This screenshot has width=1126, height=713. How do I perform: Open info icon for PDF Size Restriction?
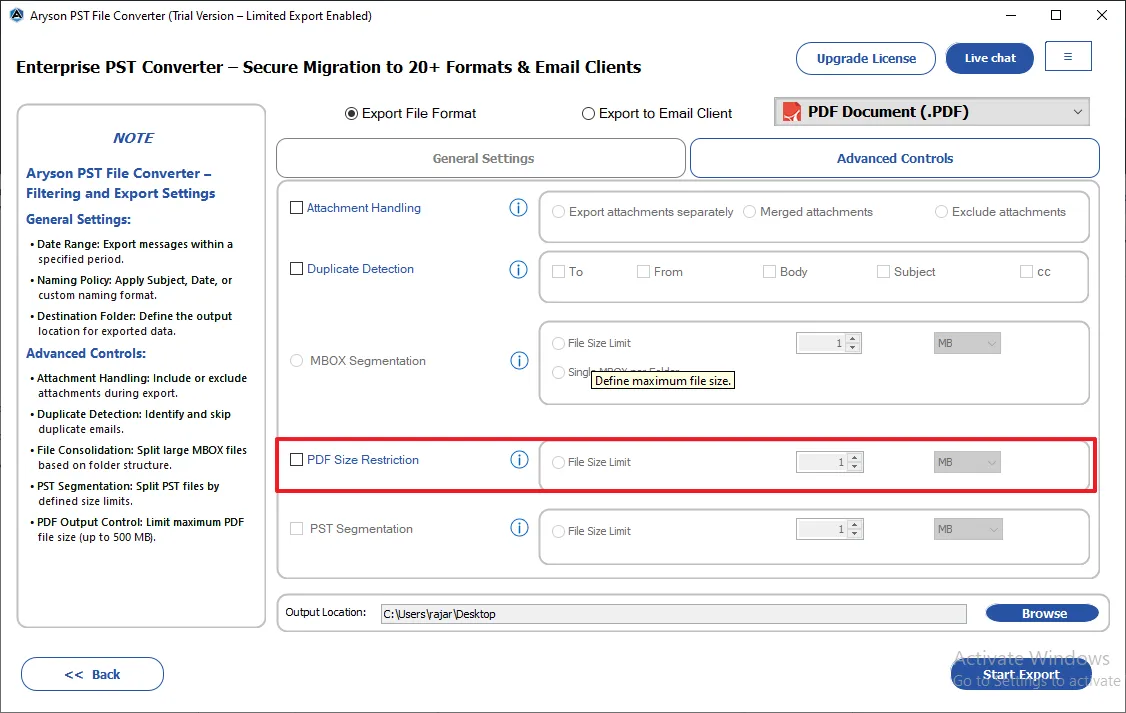pyautogui.click(x=519, y=460)
